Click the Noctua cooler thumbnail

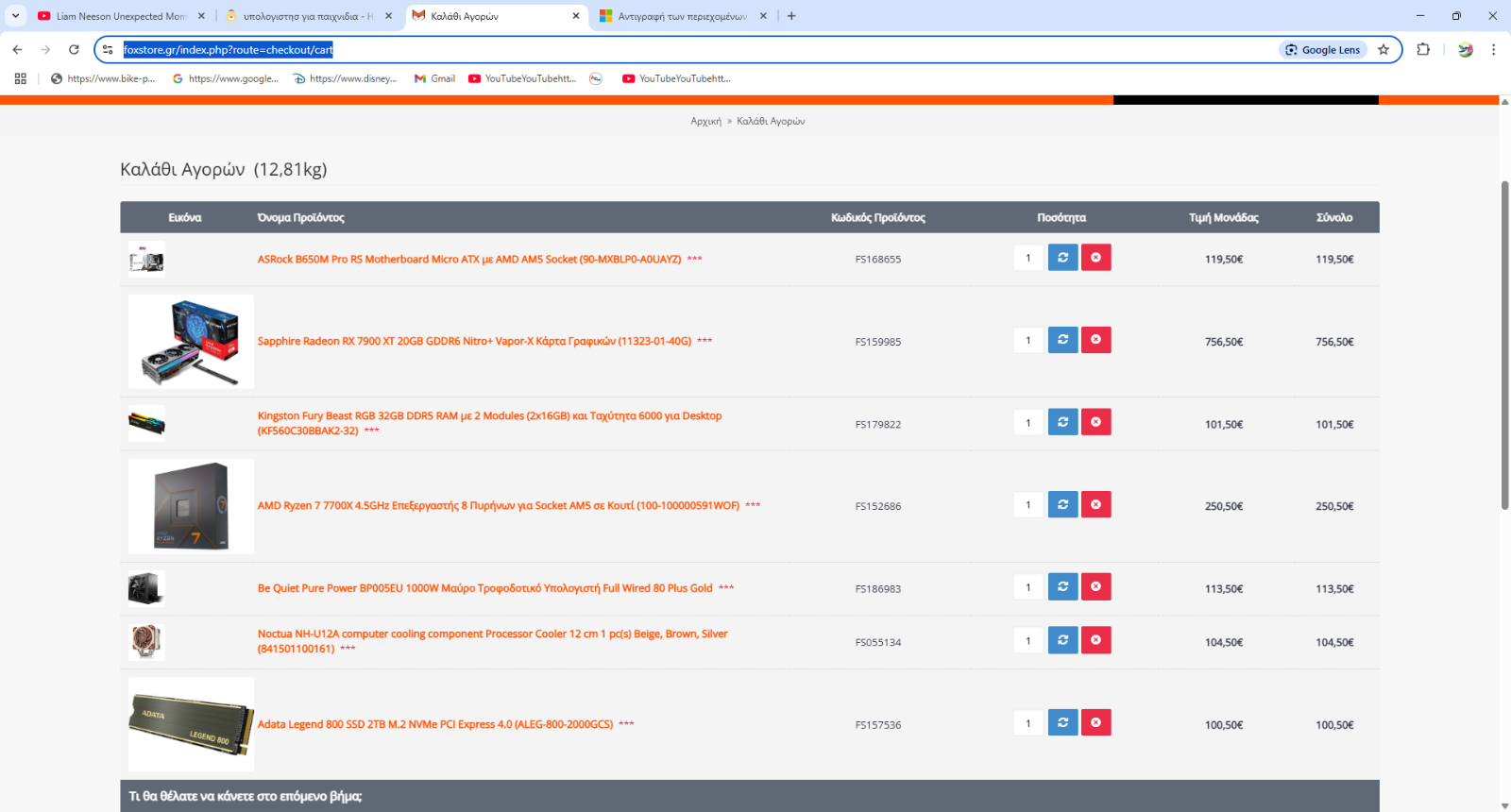pos(146,642)
